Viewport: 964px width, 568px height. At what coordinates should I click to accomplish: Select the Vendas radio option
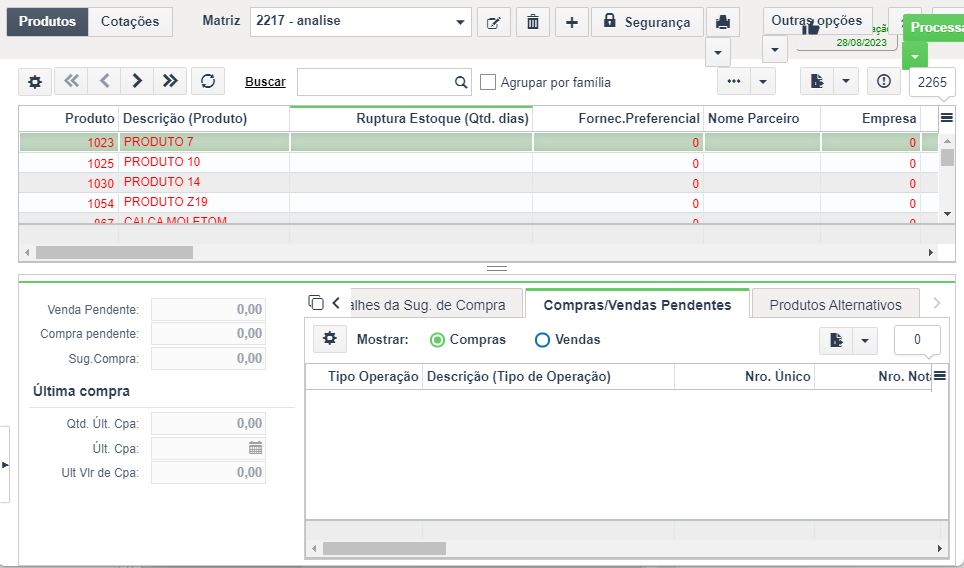[x=542, y=340]
